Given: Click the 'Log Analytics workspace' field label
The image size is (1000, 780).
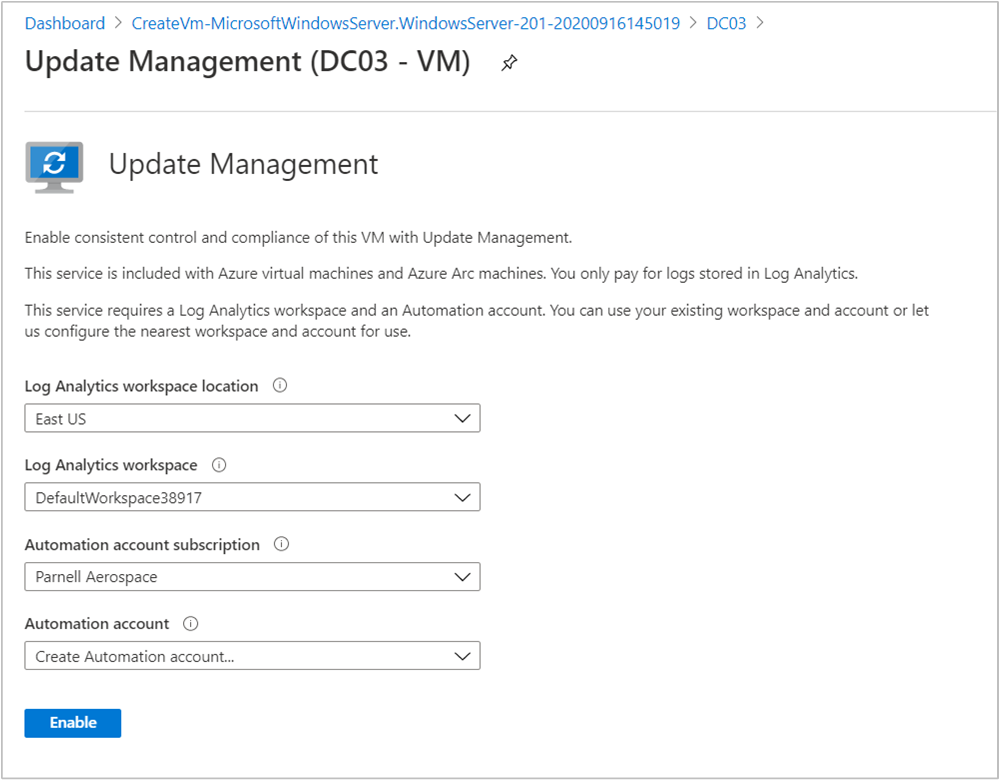Looking at the screenshot, I should point(111,466).
